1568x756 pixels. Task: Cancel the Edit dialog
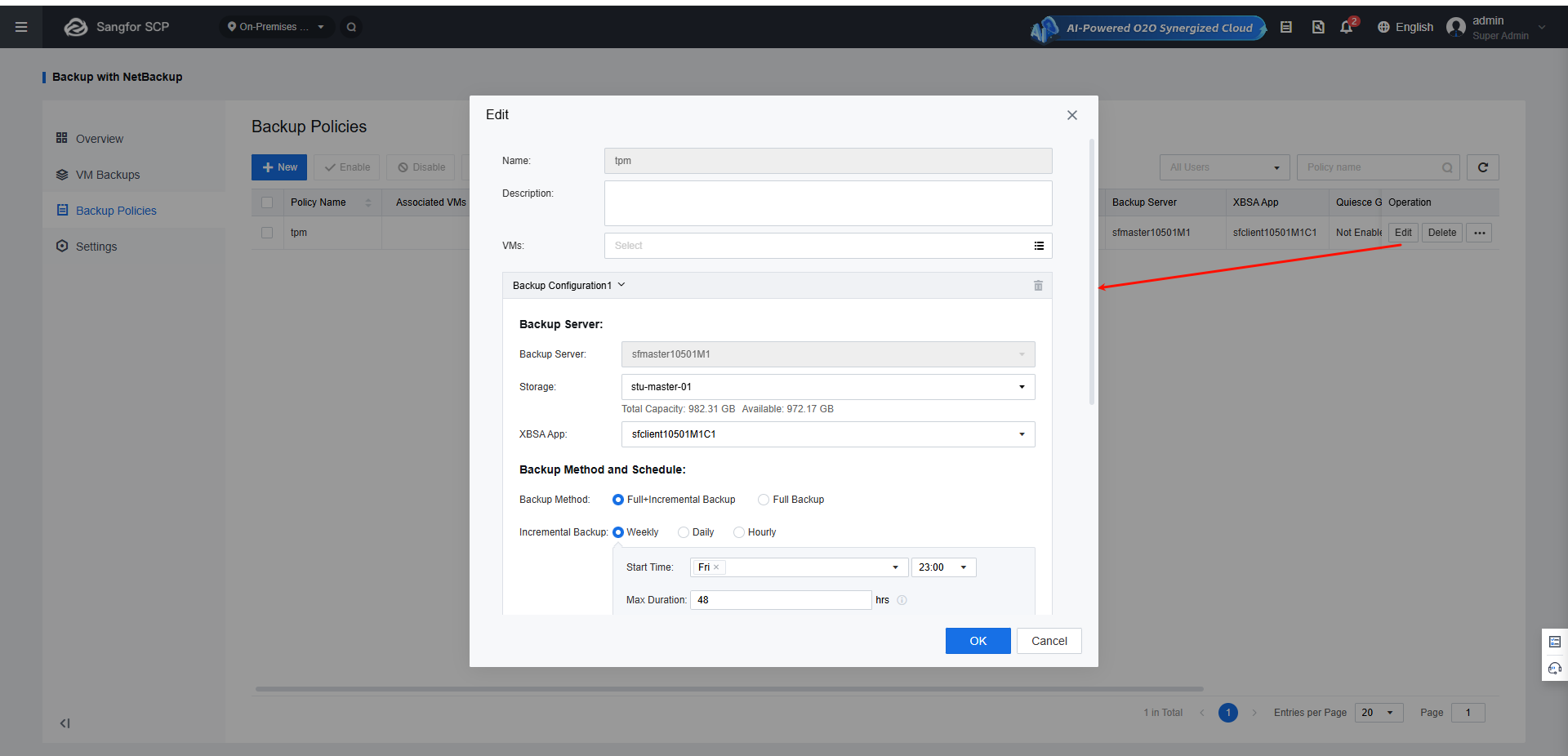tap(1049, 641)
